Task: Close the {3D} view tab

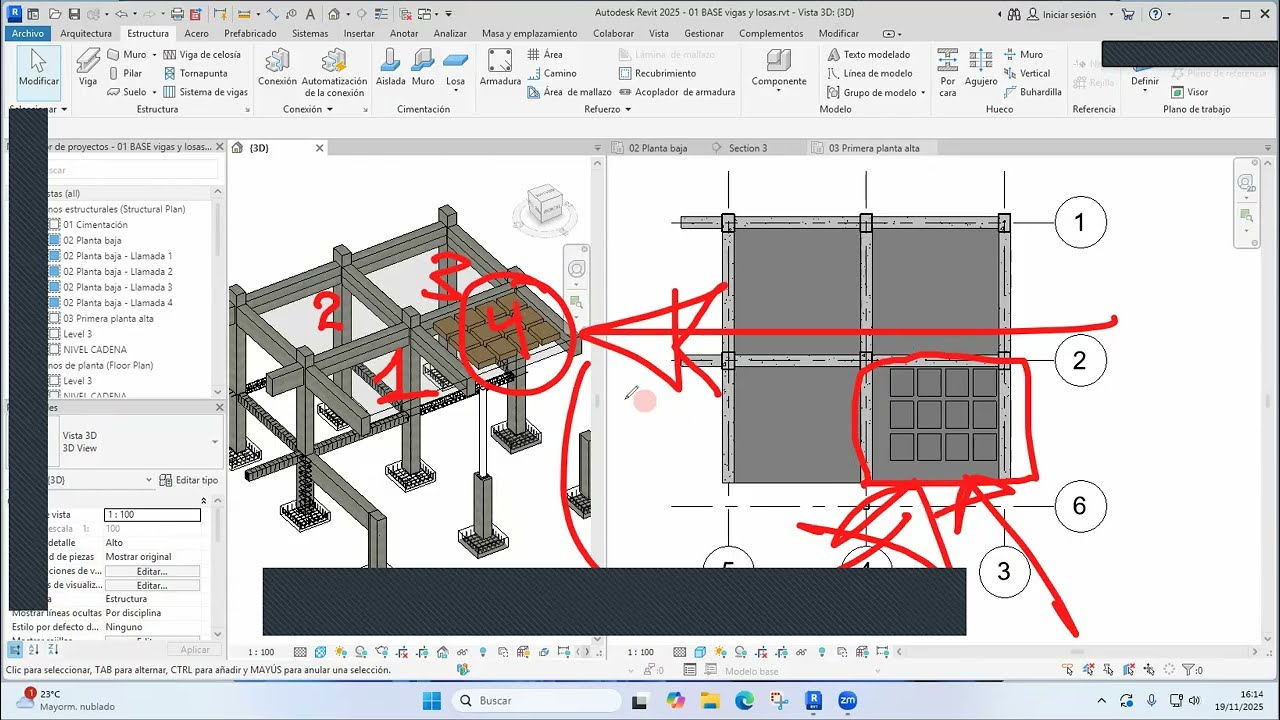Action: point(320,148)
